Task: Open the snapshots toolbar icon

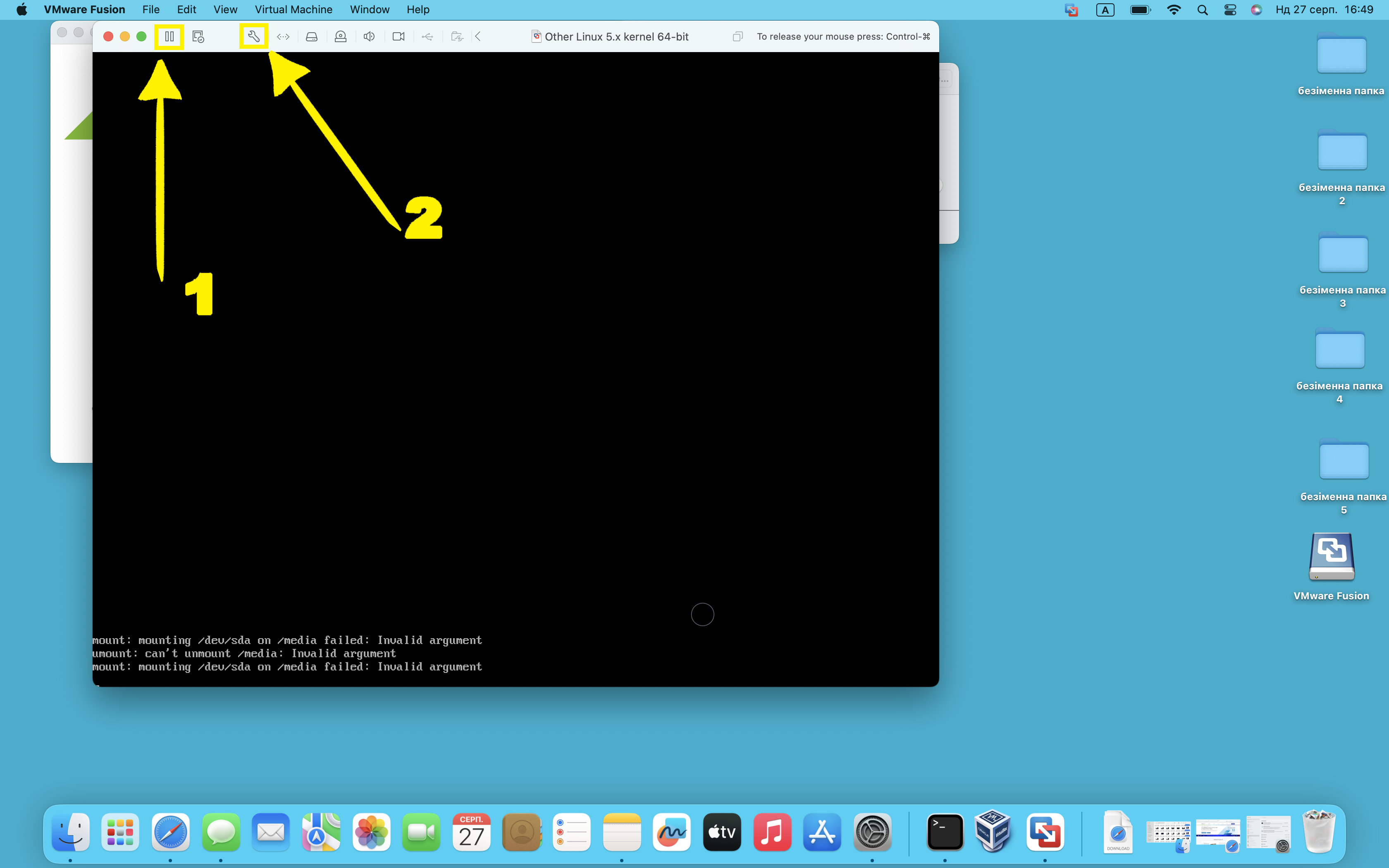Action: point(198,37)
